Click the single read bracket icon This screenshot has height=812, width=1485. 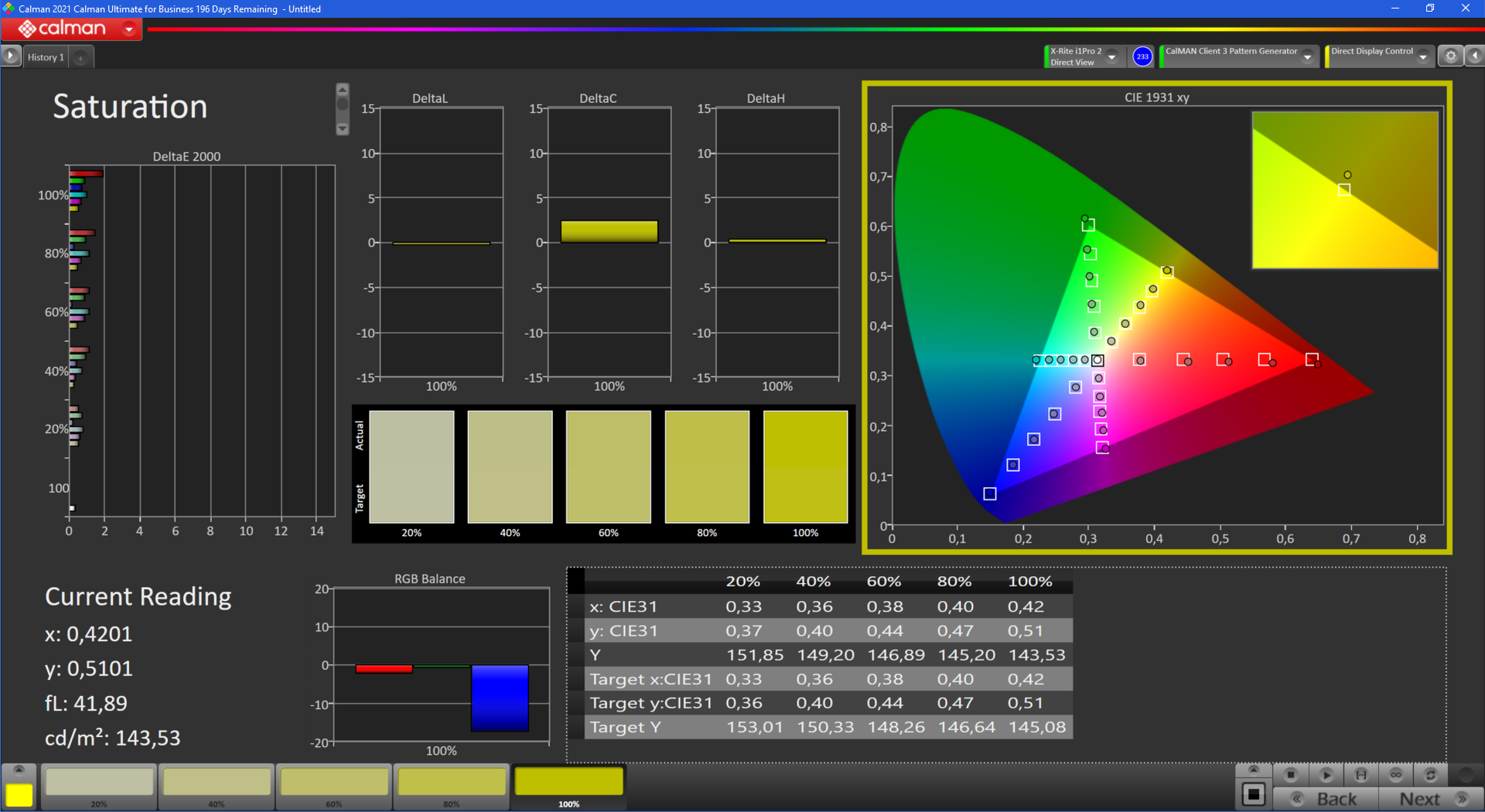(1361, 774)
